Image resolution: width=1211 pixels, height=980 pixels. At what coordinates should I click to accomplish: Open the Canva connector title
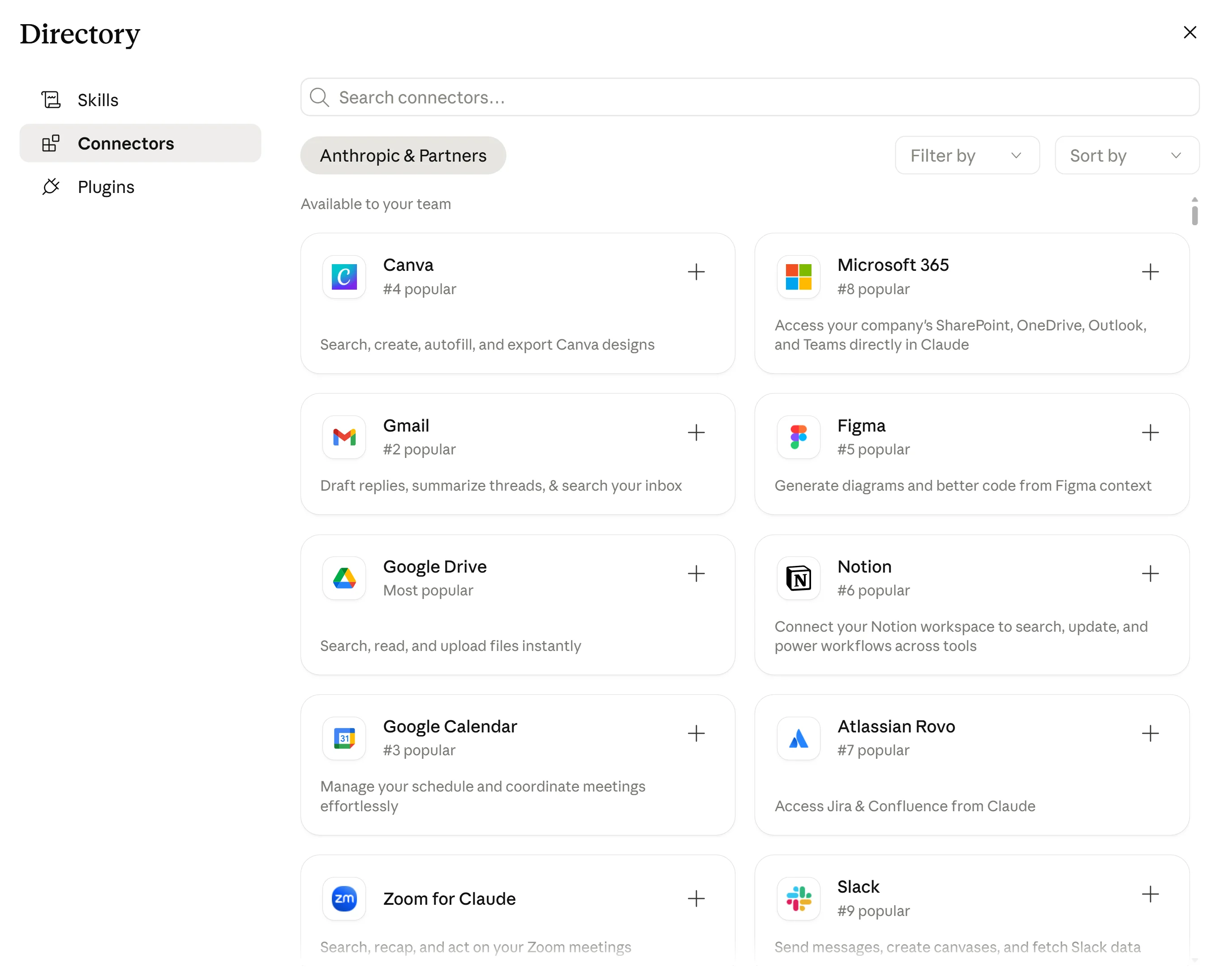tap(408, 265)
